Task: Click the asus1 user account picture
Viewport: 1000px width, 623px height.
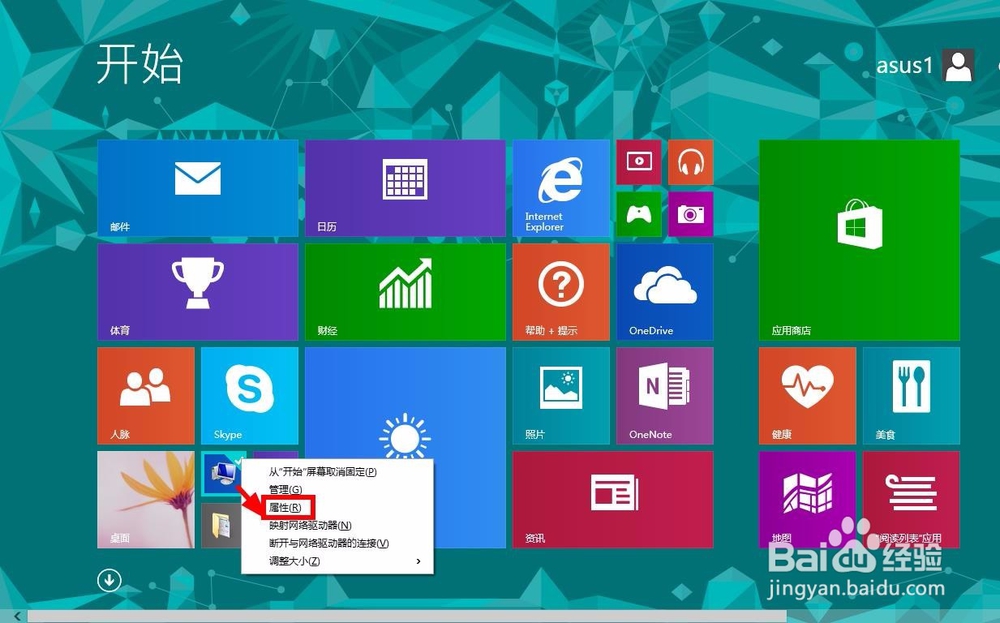Action: pos(959,65)
